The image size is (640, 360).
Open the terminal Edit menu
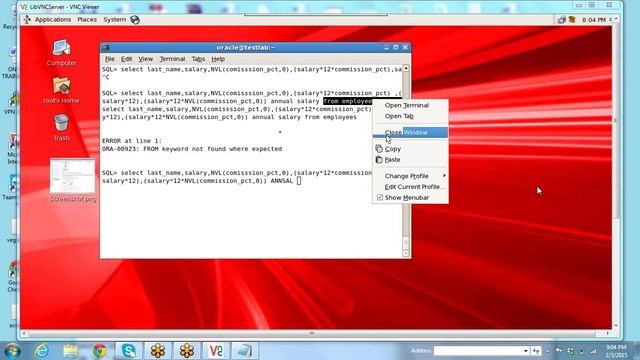126,59
